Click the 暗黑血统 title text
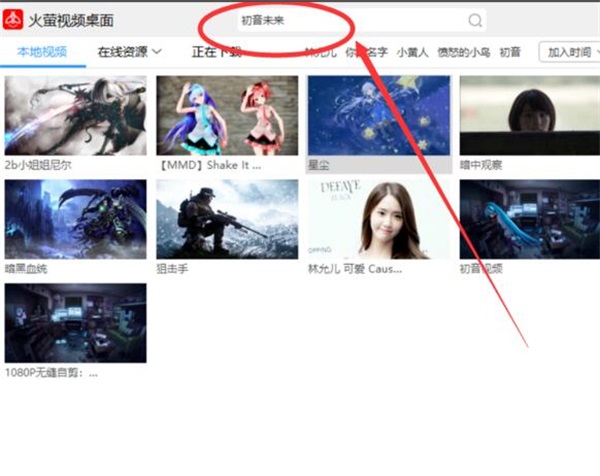Screen dimensions: 600x476 tap(26, 269)
